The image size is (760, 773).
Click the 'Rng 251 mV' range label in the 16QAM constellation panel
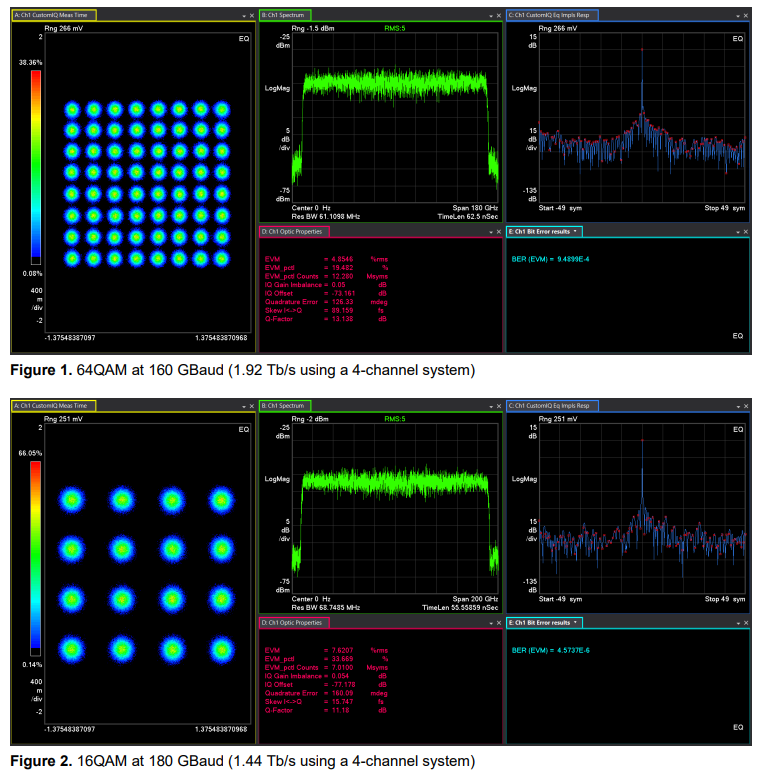pyautogui.click(x=63, y=419)
